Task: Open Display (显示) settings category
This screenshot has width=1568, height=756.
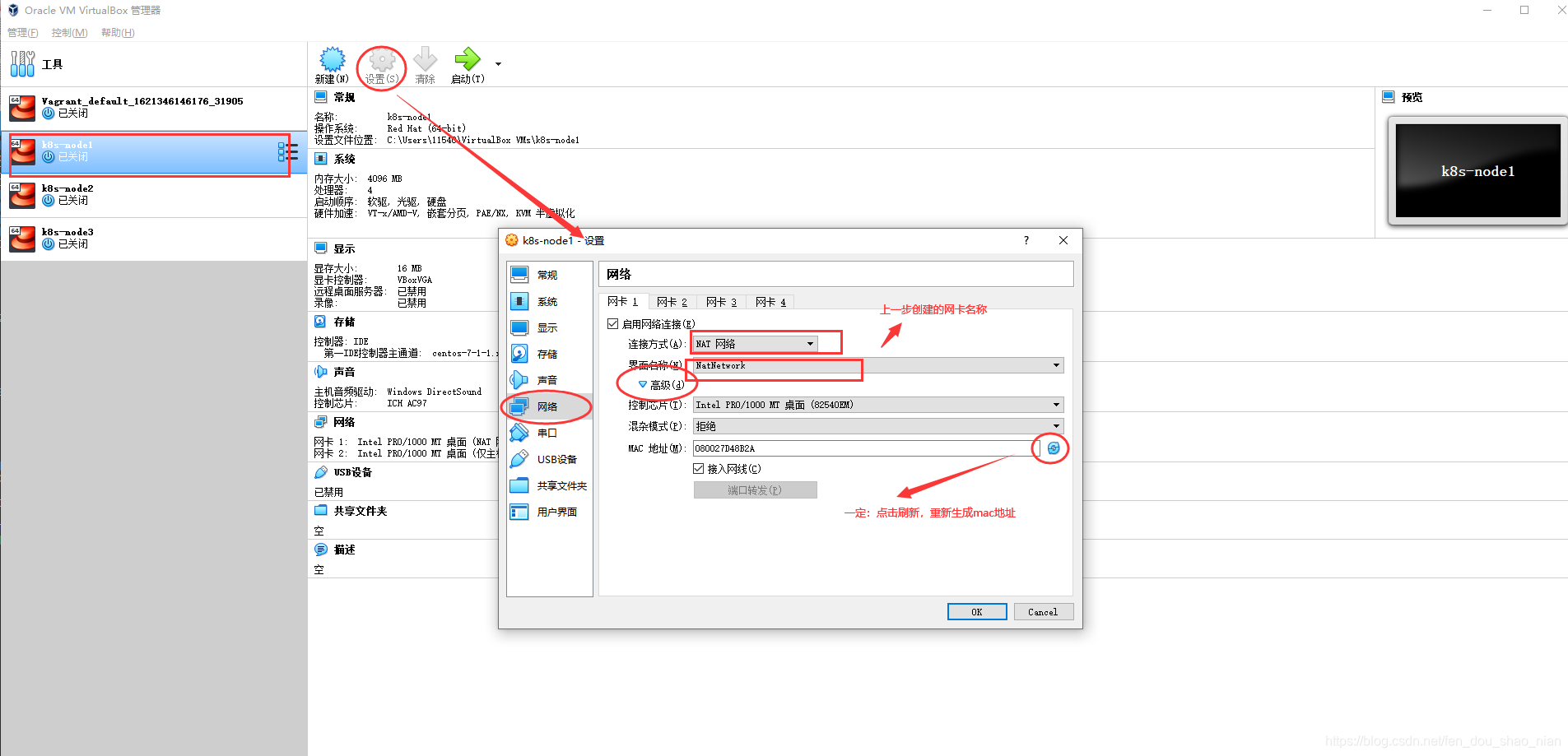Action: 549,327
